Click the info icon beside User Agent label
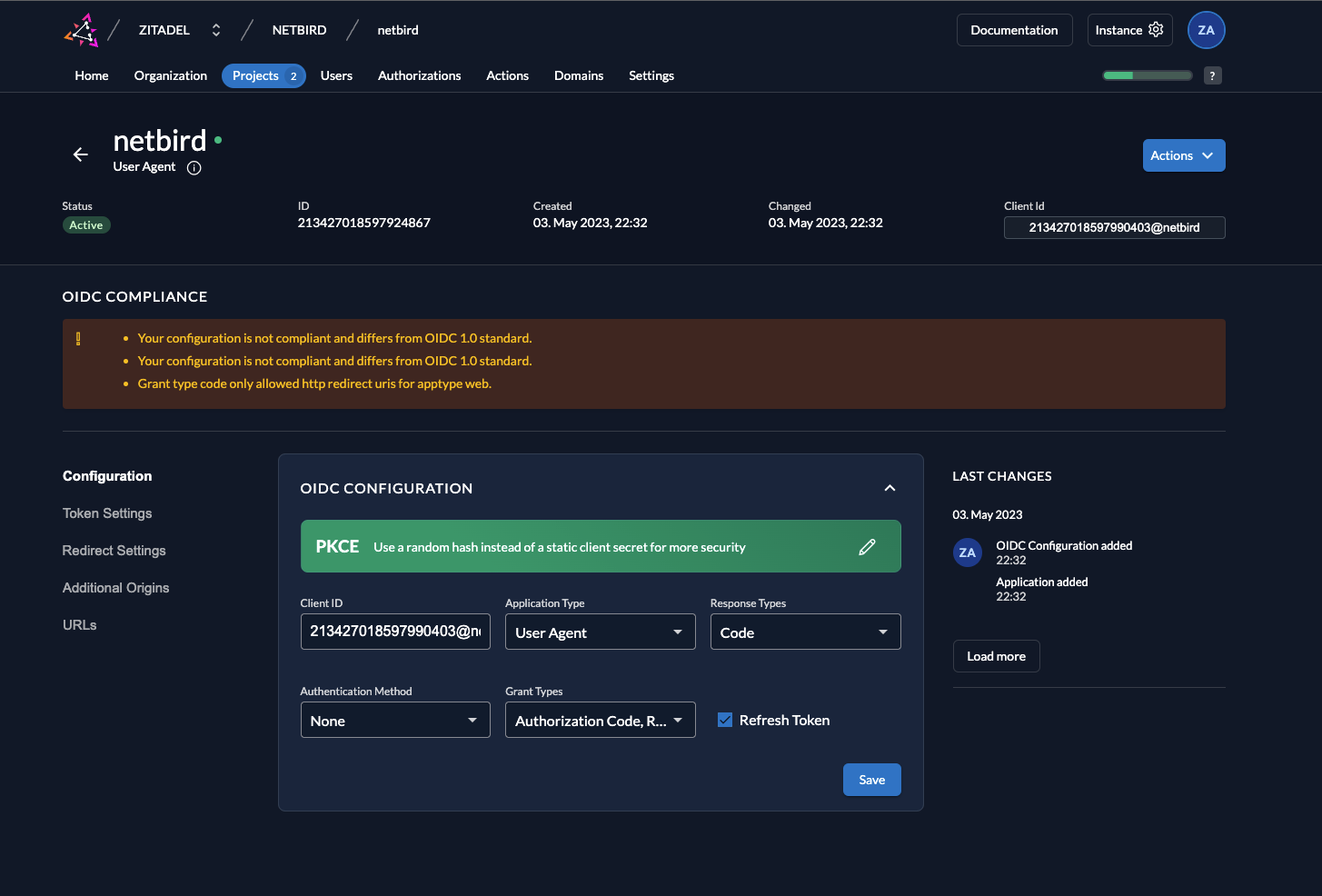Viewport: 1322px width, 896px height. pyautogui.click(x=194, y=167)
